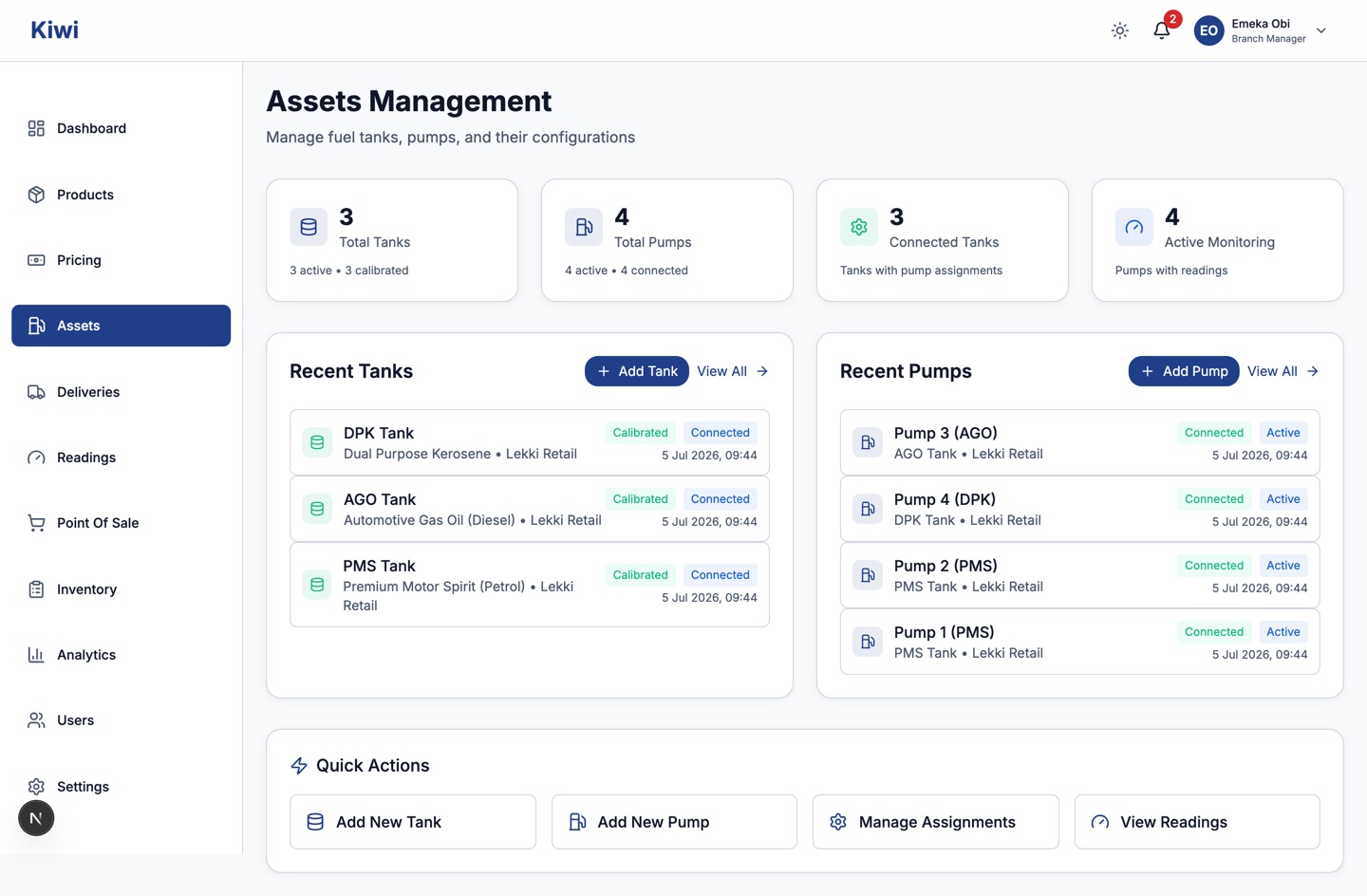
Task: Open the PMS Tank row
Action: (530, 585)
